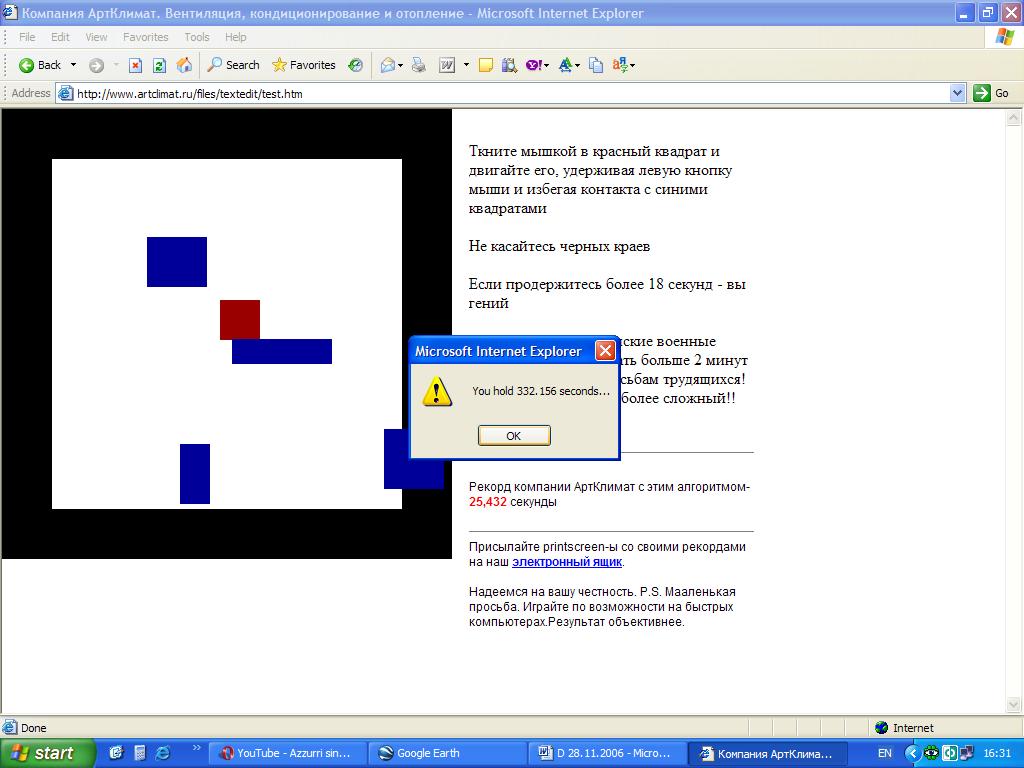
Task: Go back with the Back button
Action: coord(39,65)
